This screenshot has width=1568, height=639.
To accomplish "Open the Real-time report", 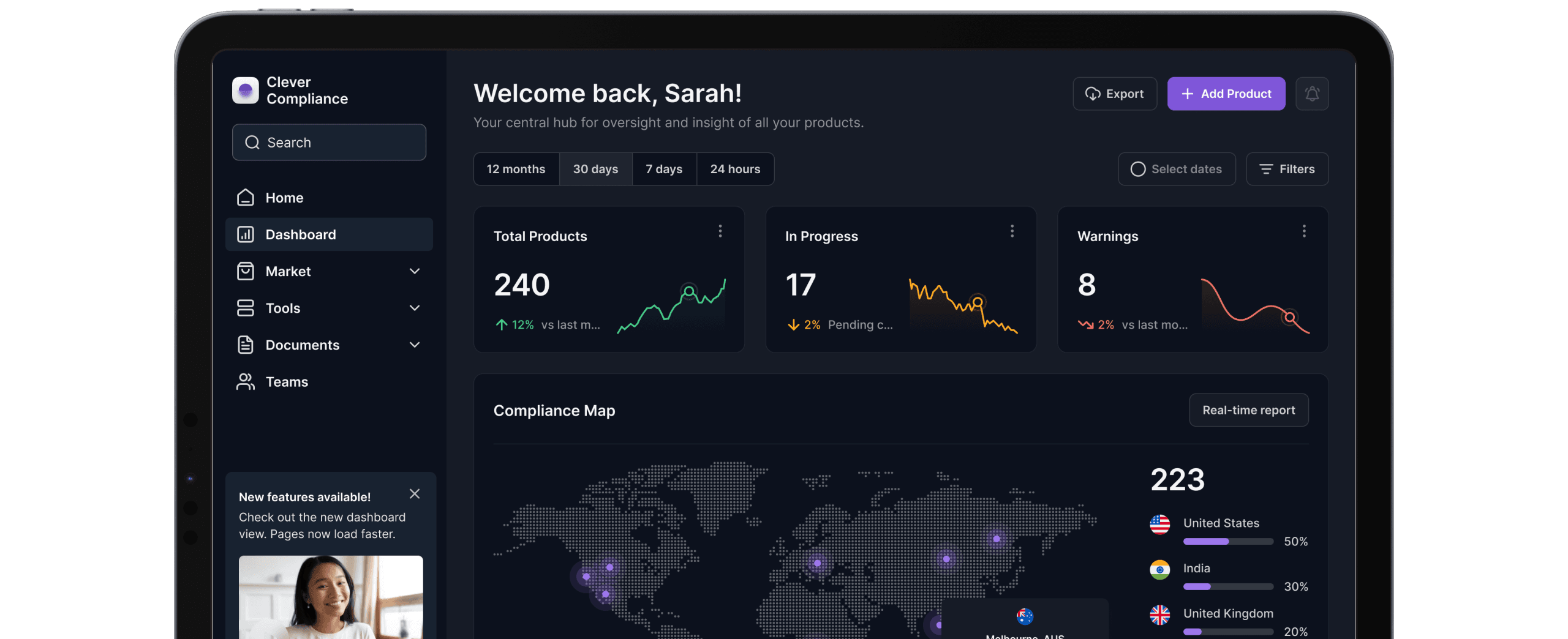I will 1248,410.
